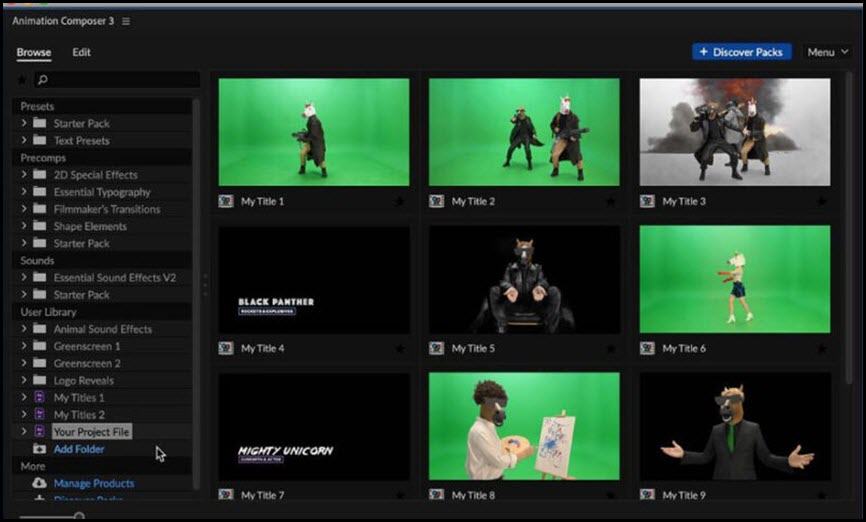
Task: Toggle the favorites star filter beside search
Action: (22, 80)
